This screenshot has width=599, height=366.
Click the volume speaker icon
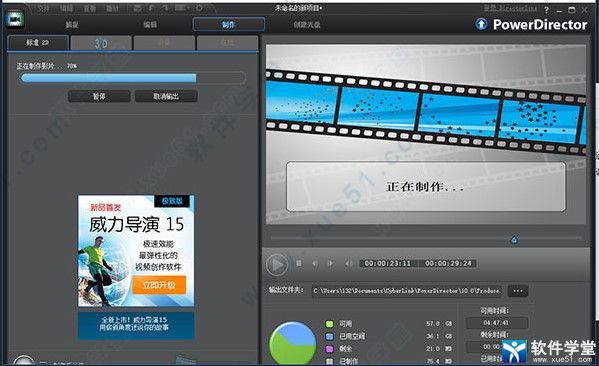348,263
